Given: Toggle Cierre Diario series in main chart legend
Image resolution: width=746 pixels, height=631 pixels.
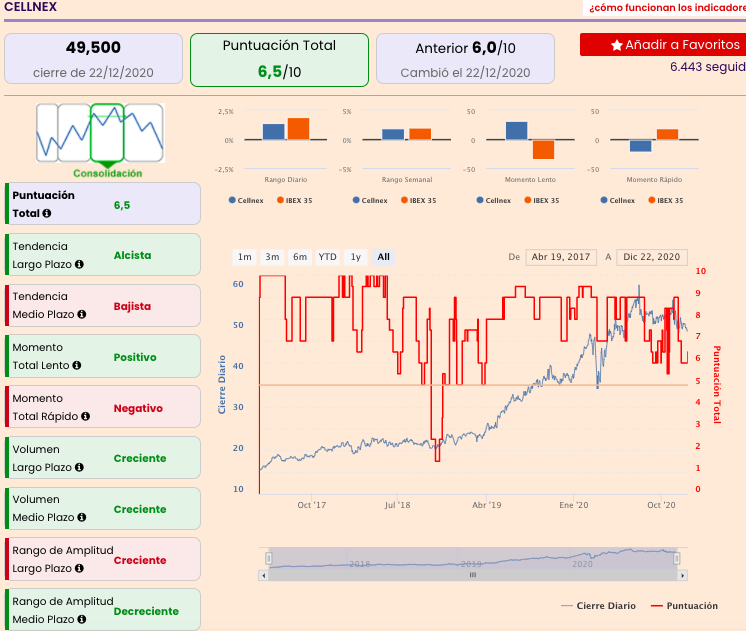Looking at the screenshot, I should [x=599, y=606].
